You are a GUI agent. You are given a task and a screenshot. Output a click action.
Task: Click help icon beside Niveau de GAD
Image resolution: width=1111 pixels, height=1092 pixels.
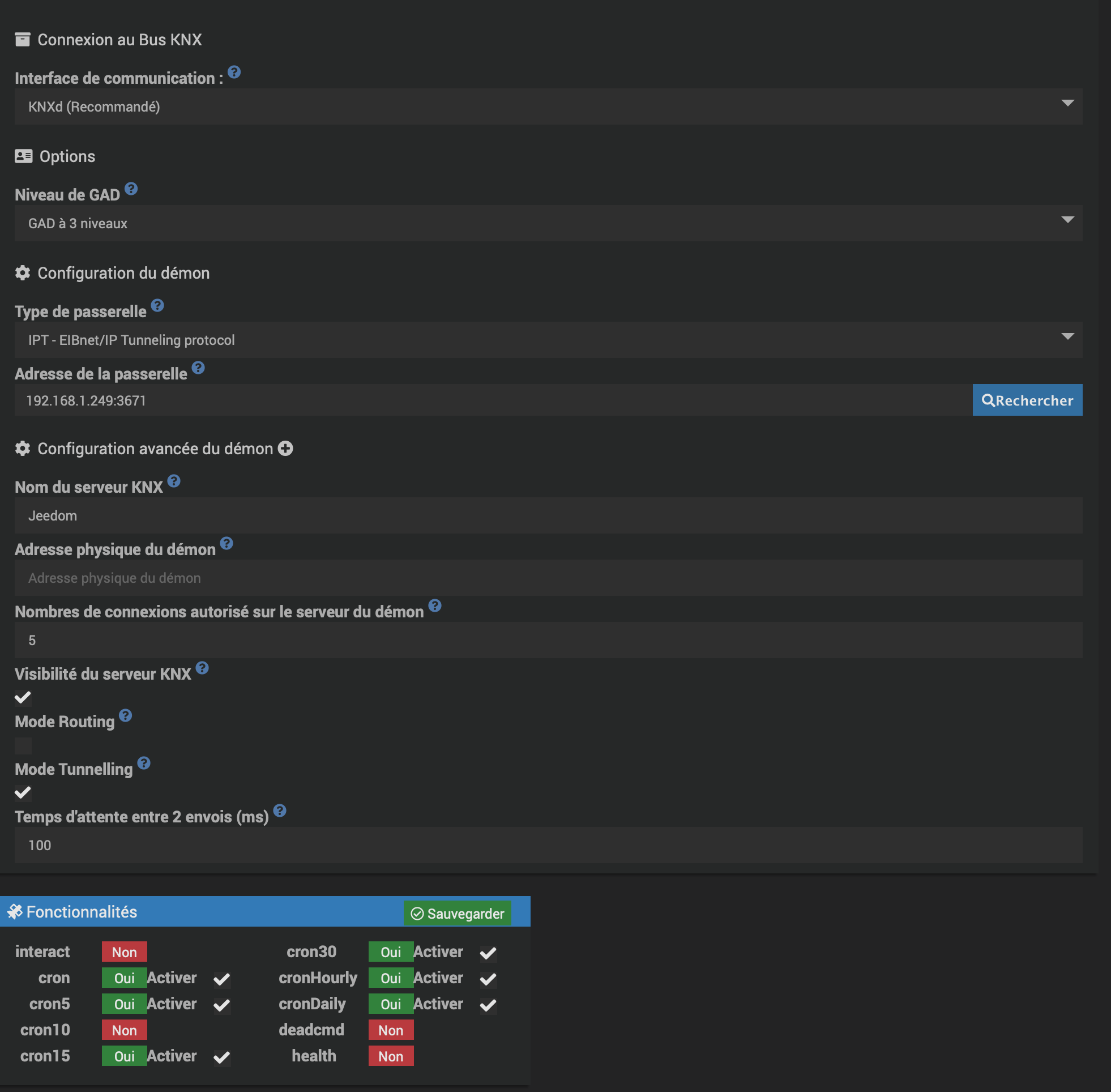[131, 189]
